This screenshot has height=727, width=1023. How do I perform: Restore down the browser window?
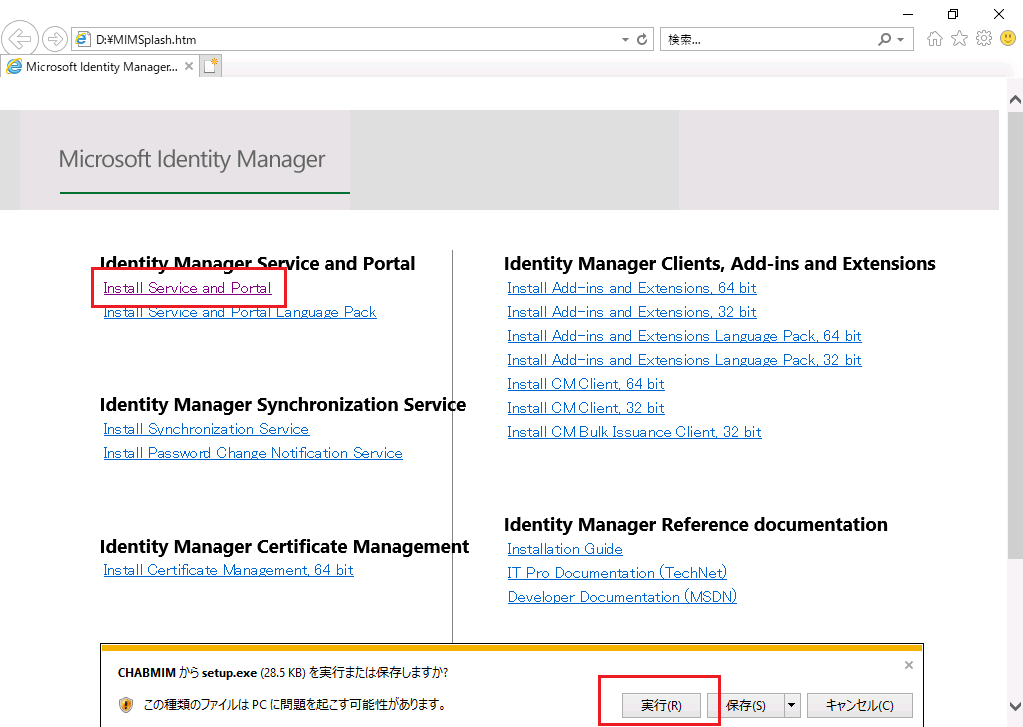[953, 14]
